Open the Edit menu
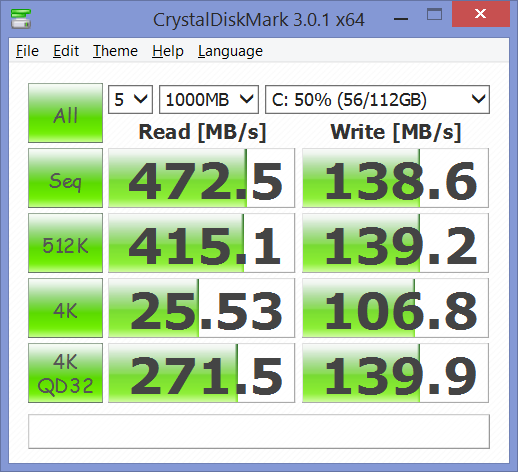Viewport: 518px width, 472px height. click(66, 51)
